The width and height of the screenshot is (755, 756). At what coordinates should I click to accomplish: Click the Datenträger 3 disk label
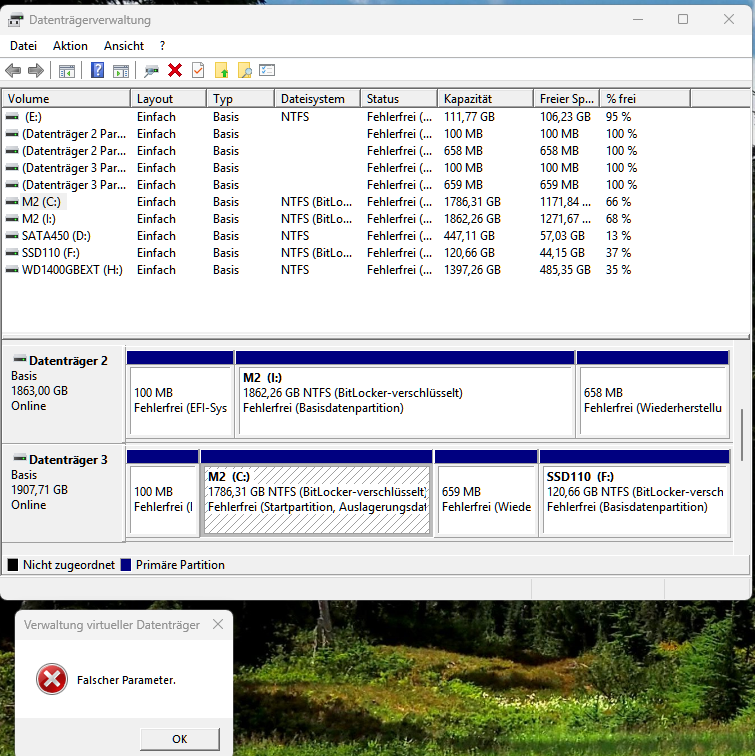[x=68, y=459]
